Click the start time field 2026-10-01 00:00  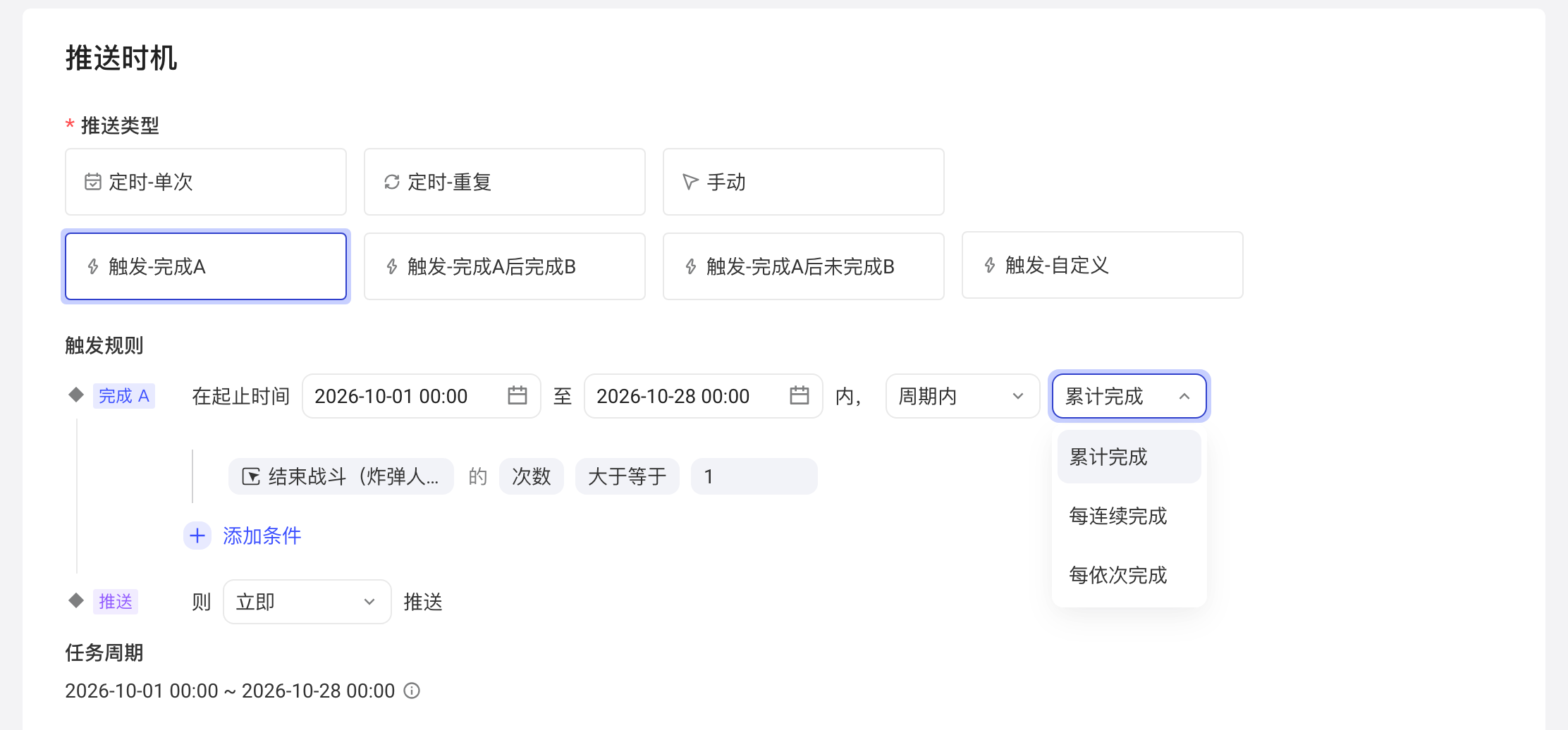pyautogui.click(x=422, y=396)
